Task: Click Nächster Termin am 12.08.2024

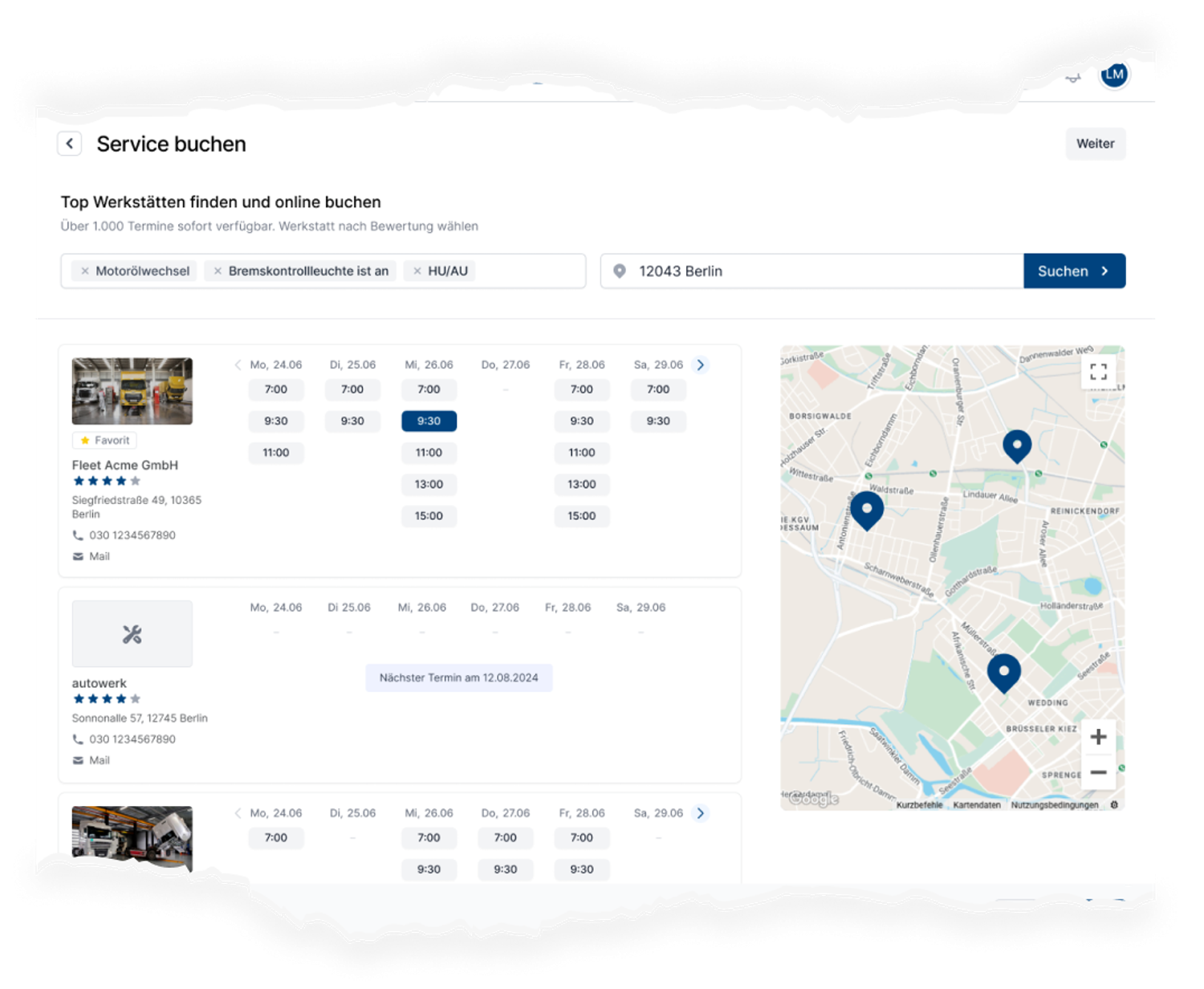Action: pos(459,678)
